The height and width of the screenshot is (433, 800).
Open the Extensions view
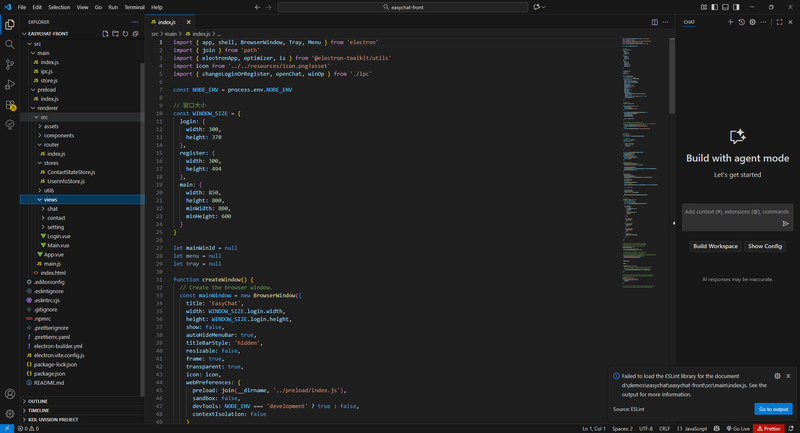click(10, 104)
